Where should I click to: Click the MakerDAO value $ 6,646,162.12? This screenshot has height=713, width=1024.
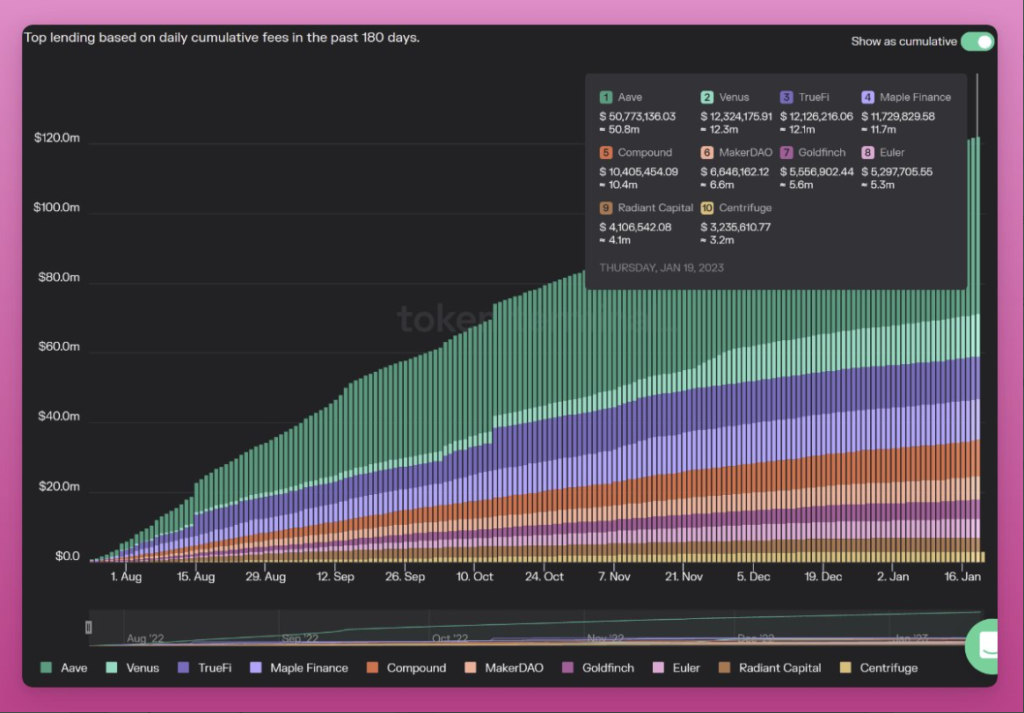(735, 172)
